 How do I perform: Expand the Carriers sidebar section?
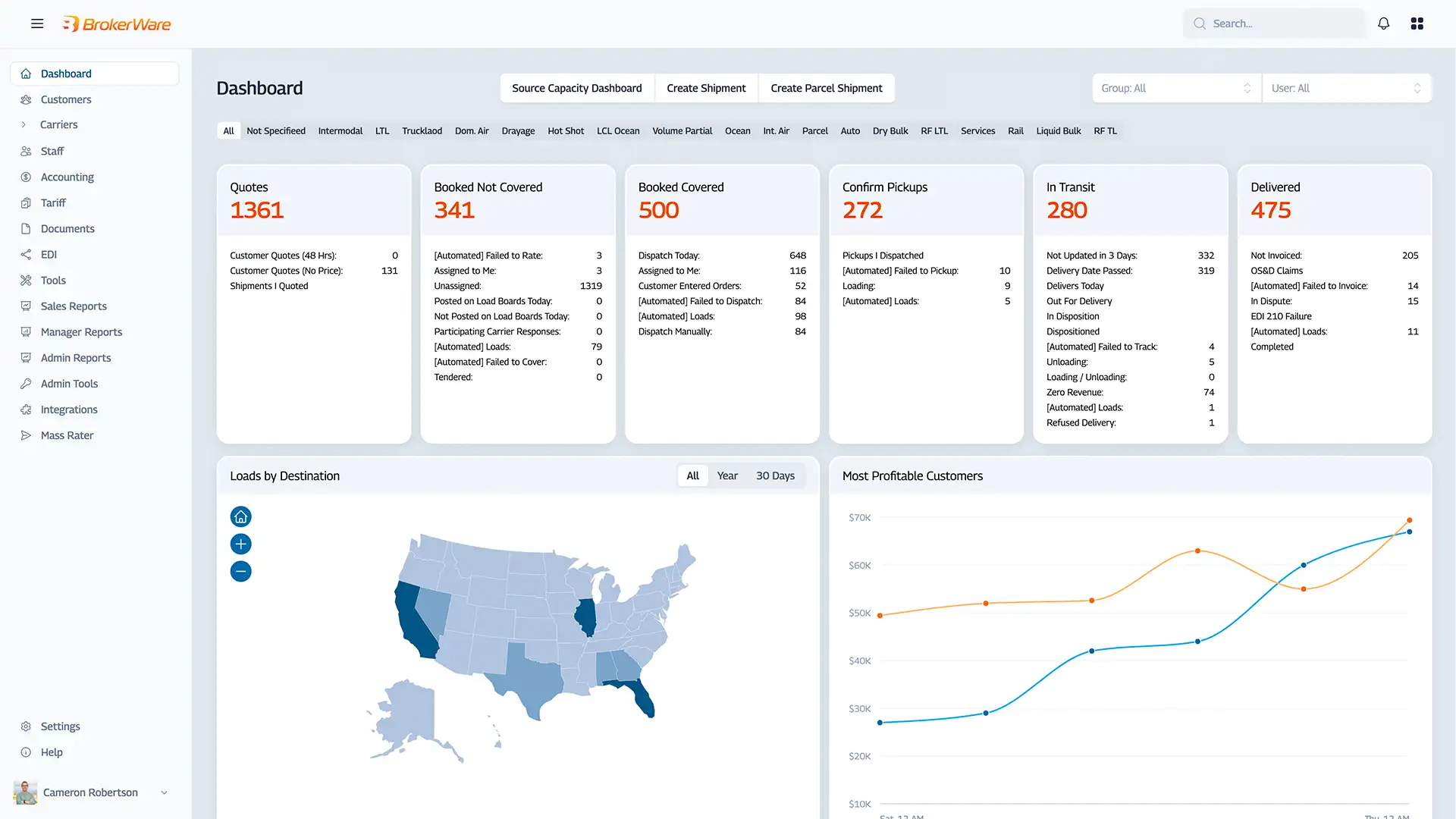coord(58,124)
